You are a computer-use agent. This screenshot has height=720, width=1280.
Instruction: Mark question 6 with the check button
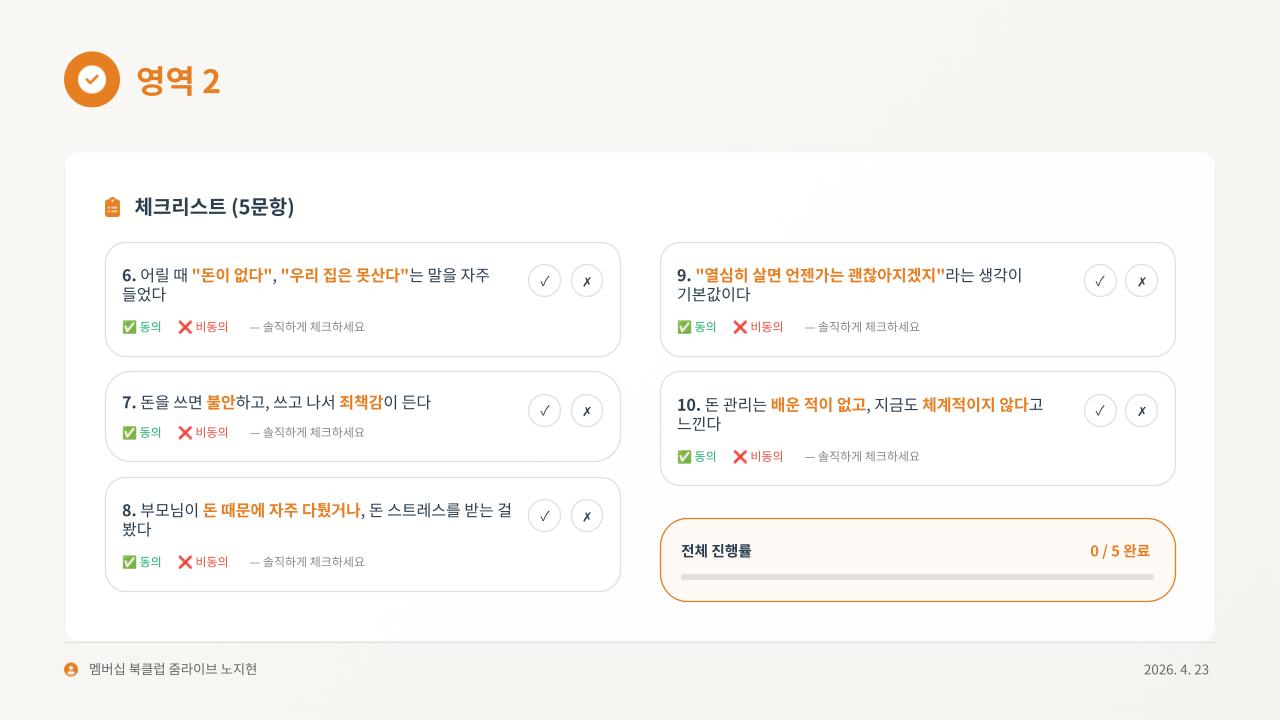pos(544,281)
